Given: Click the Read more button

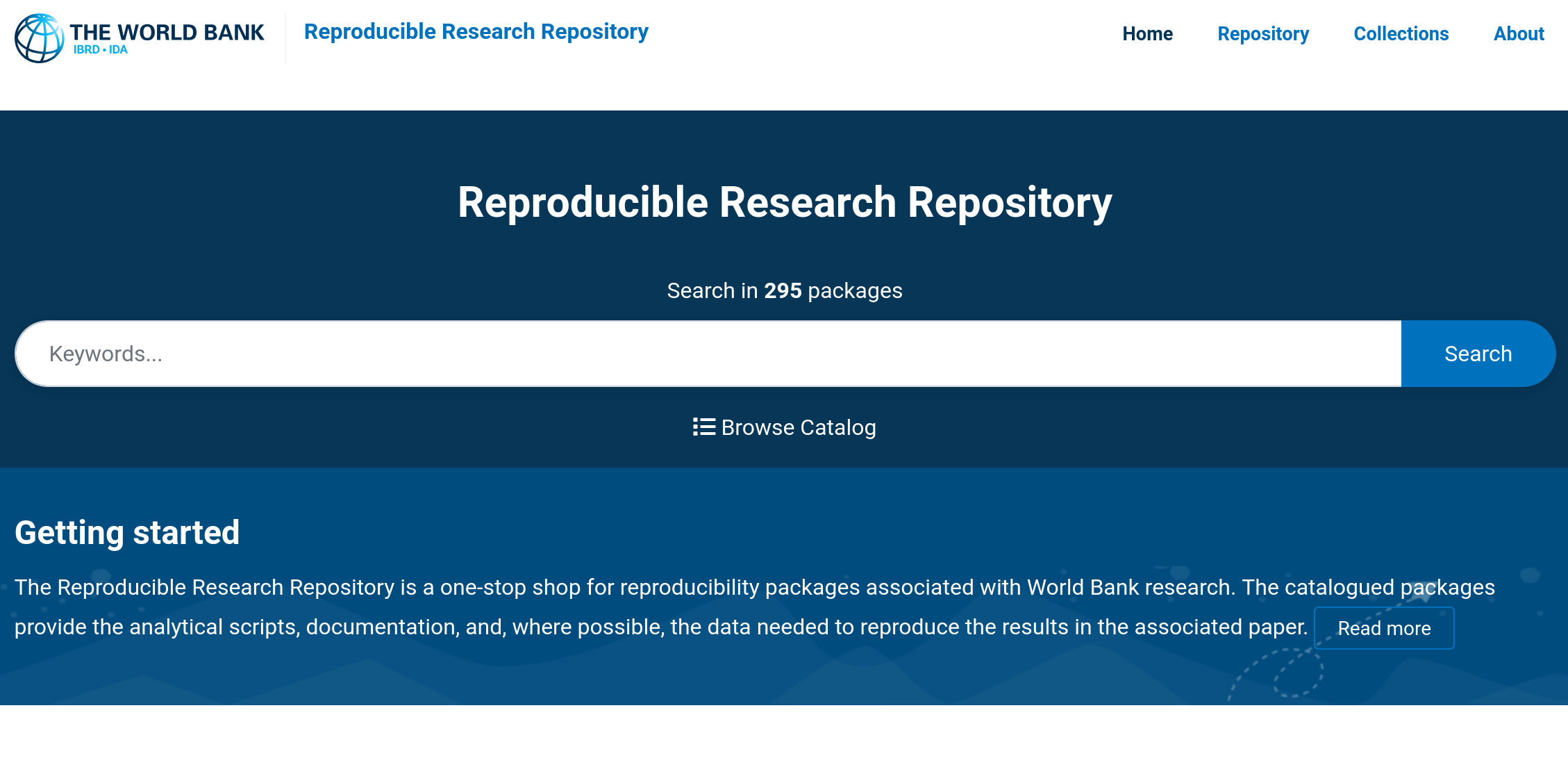Looking at the screenshot, I should point(1383,628).
